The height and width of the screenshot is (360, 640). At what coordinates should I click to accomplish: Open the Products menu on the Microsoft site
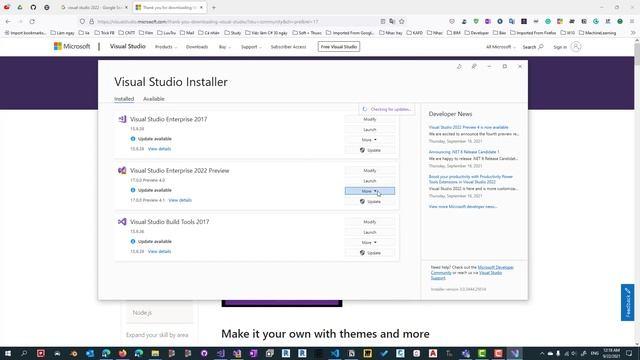(166, 47)
